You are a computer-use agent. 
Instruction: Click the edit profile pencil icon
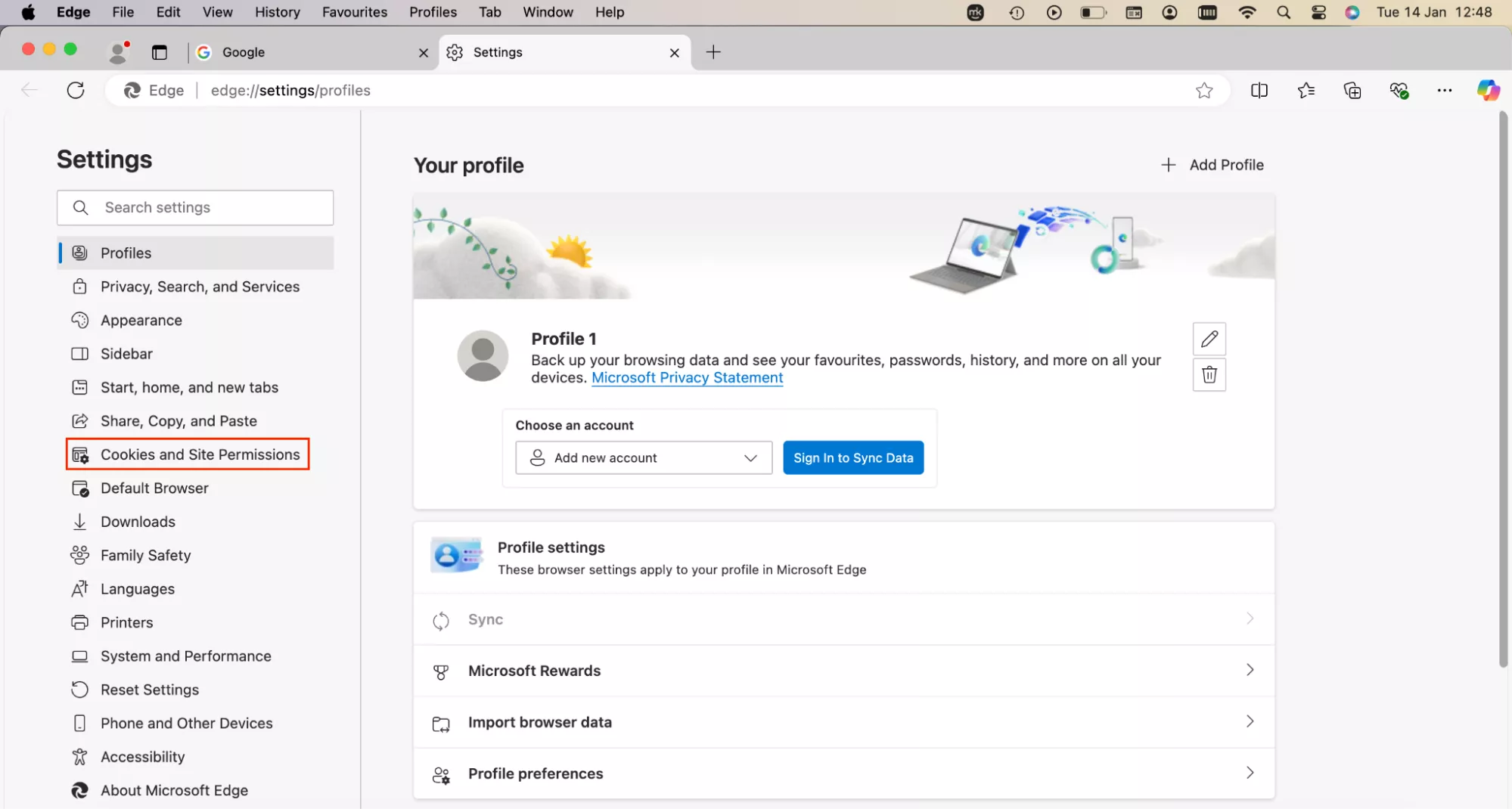(1209, 339)
